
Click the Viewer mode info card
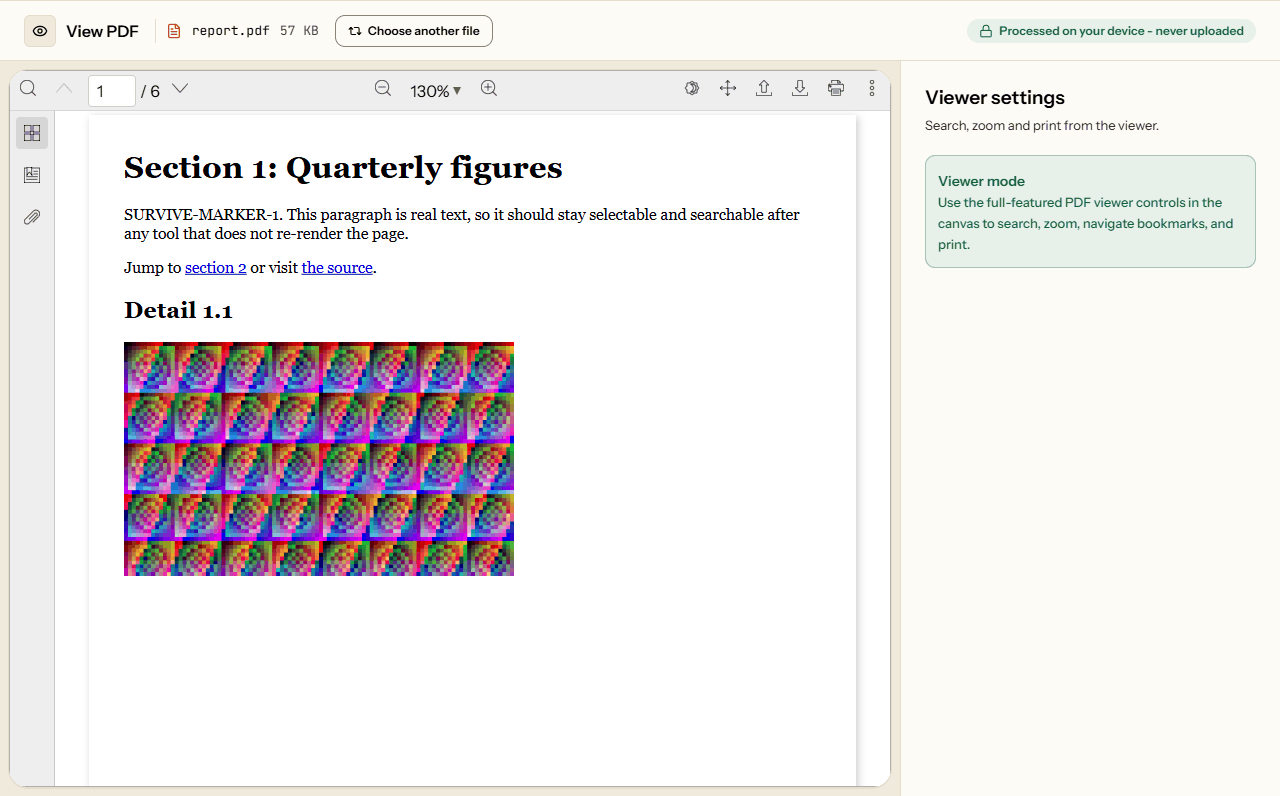tap(1090, 211)
